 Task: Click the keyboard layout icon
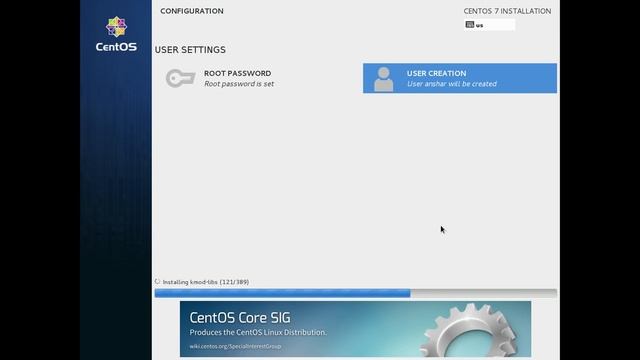[470, 24]
